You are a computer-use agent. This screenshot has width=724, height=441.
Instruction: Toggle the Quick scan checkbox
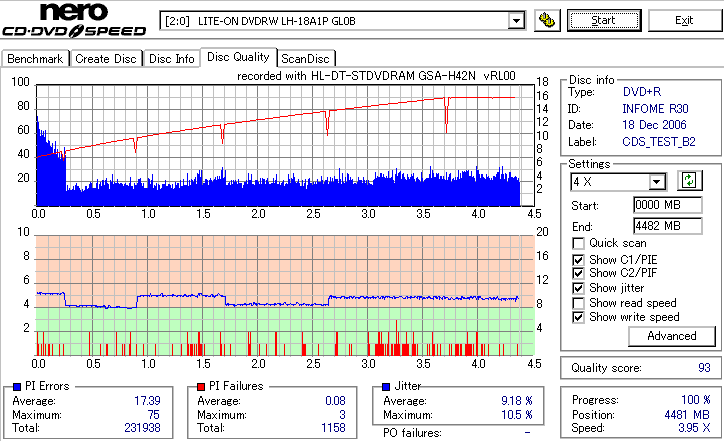click(x=578, y=243)
